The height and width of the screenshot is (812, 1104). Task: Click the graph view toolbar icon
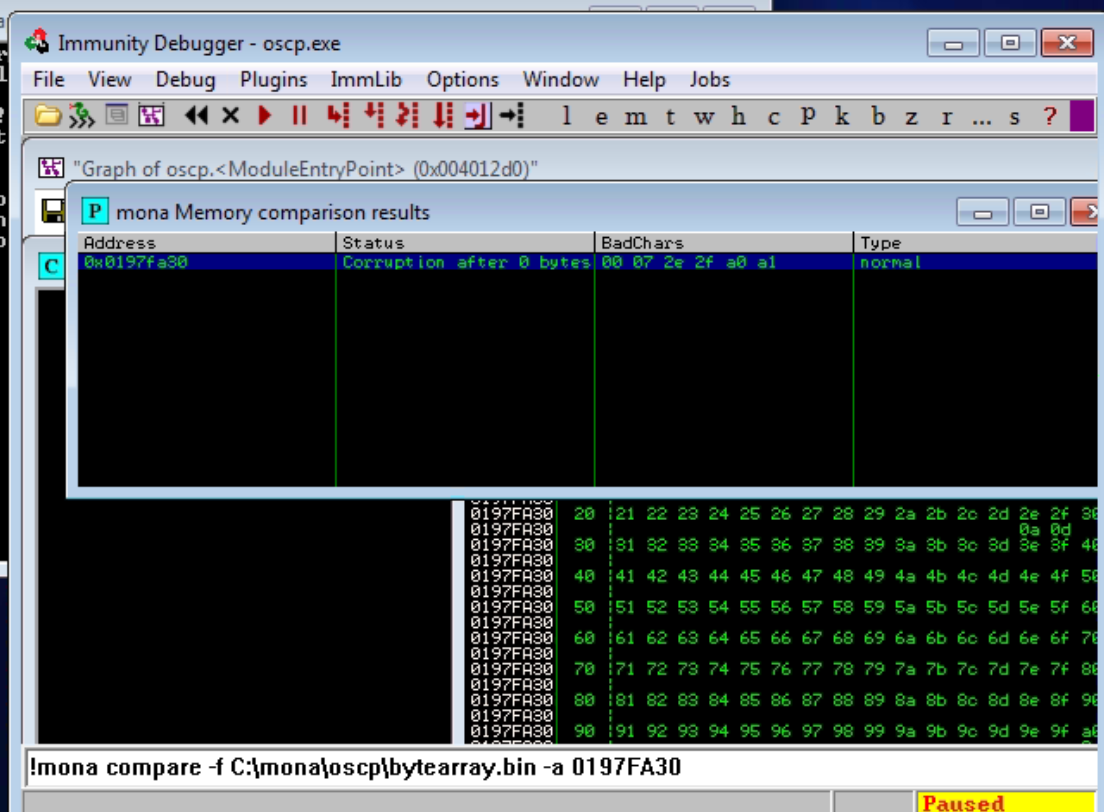click(x=151, y=115)
